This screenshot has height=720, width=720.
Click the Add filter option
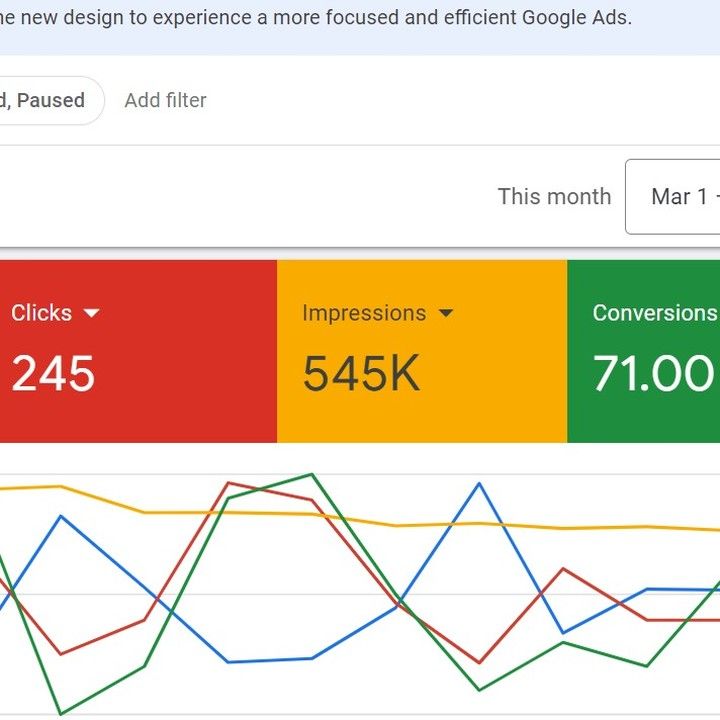coord(165,100)
